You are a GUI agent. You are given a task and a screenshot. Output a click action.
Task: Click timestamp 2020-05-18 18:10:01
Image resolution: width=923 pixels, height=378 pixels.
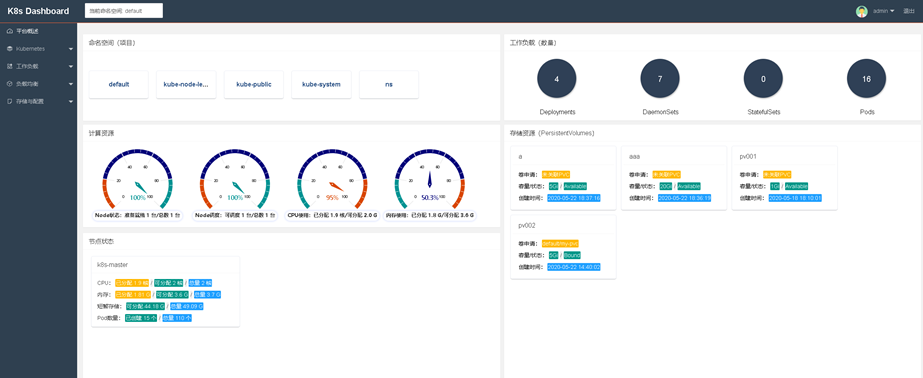795,198
